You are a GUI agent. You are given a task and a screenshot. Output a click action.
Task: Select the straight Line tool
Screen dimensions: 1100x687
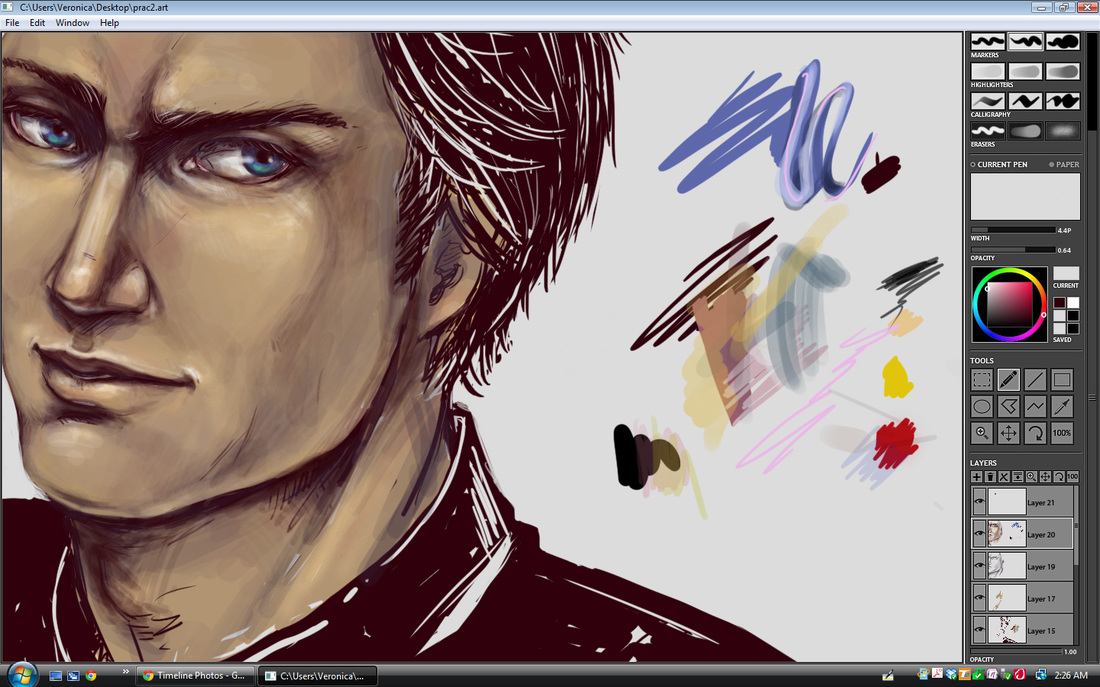click(x=1036, y=379)
